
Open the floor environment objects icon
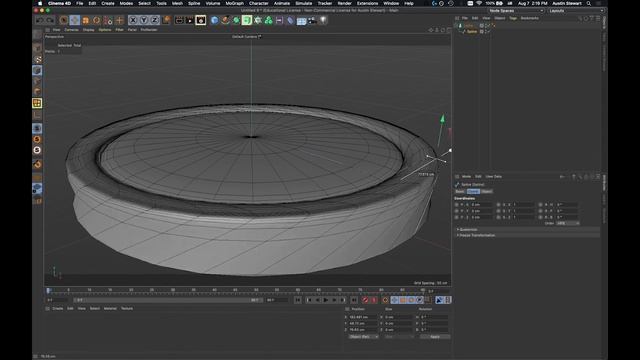[301, 20]
